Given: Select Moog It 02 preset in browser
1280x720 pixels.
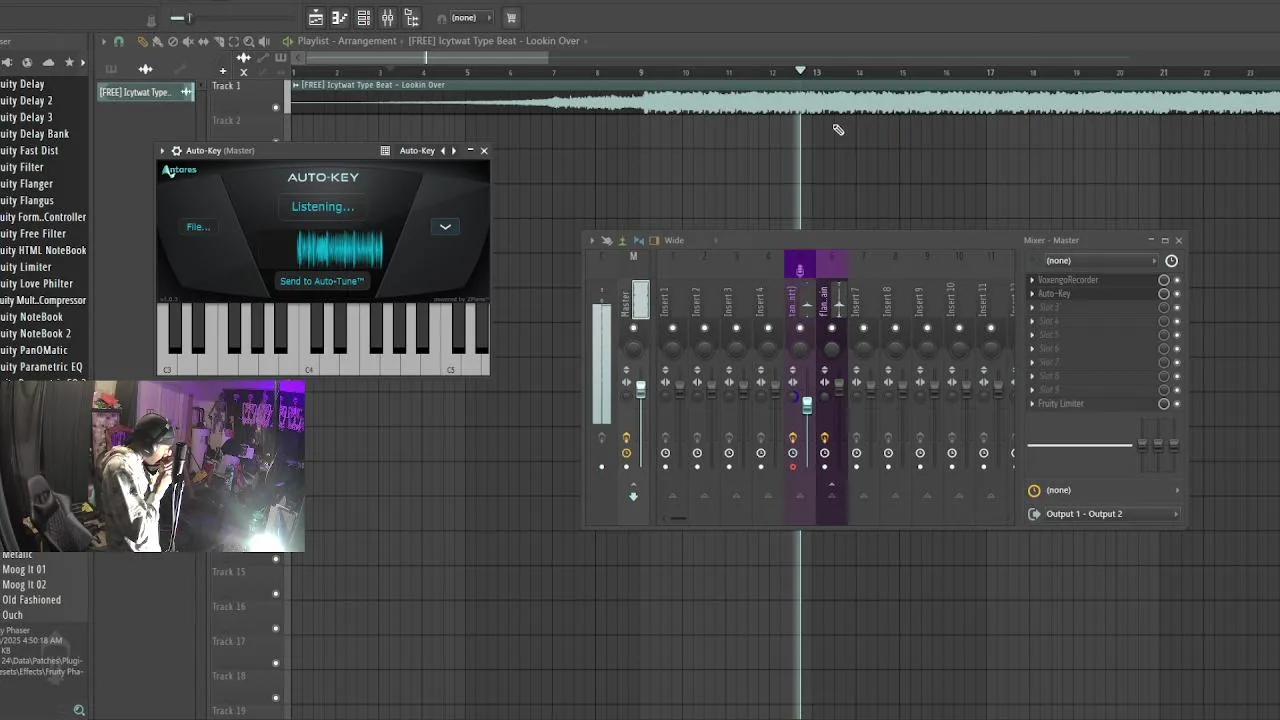Looking at the screenshot, I should point(24,585).
